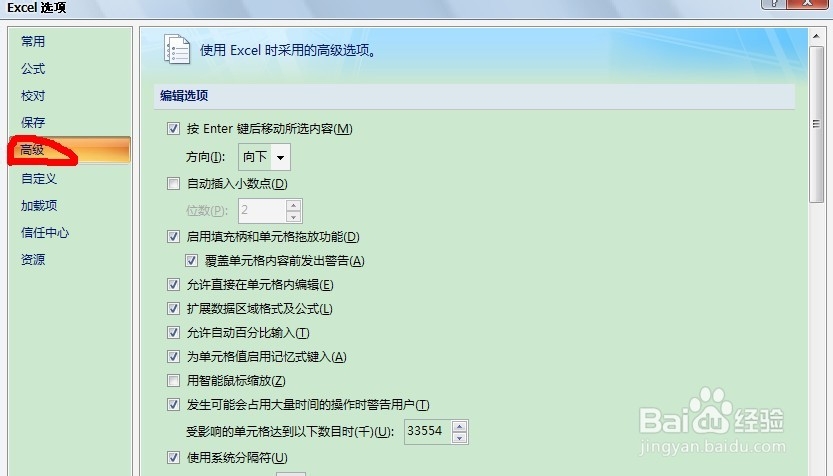The width and height of the screenshot is (833, 476).
Task: Enable 自动插入小数点 checkbox
Action: [x=173, y=184]
